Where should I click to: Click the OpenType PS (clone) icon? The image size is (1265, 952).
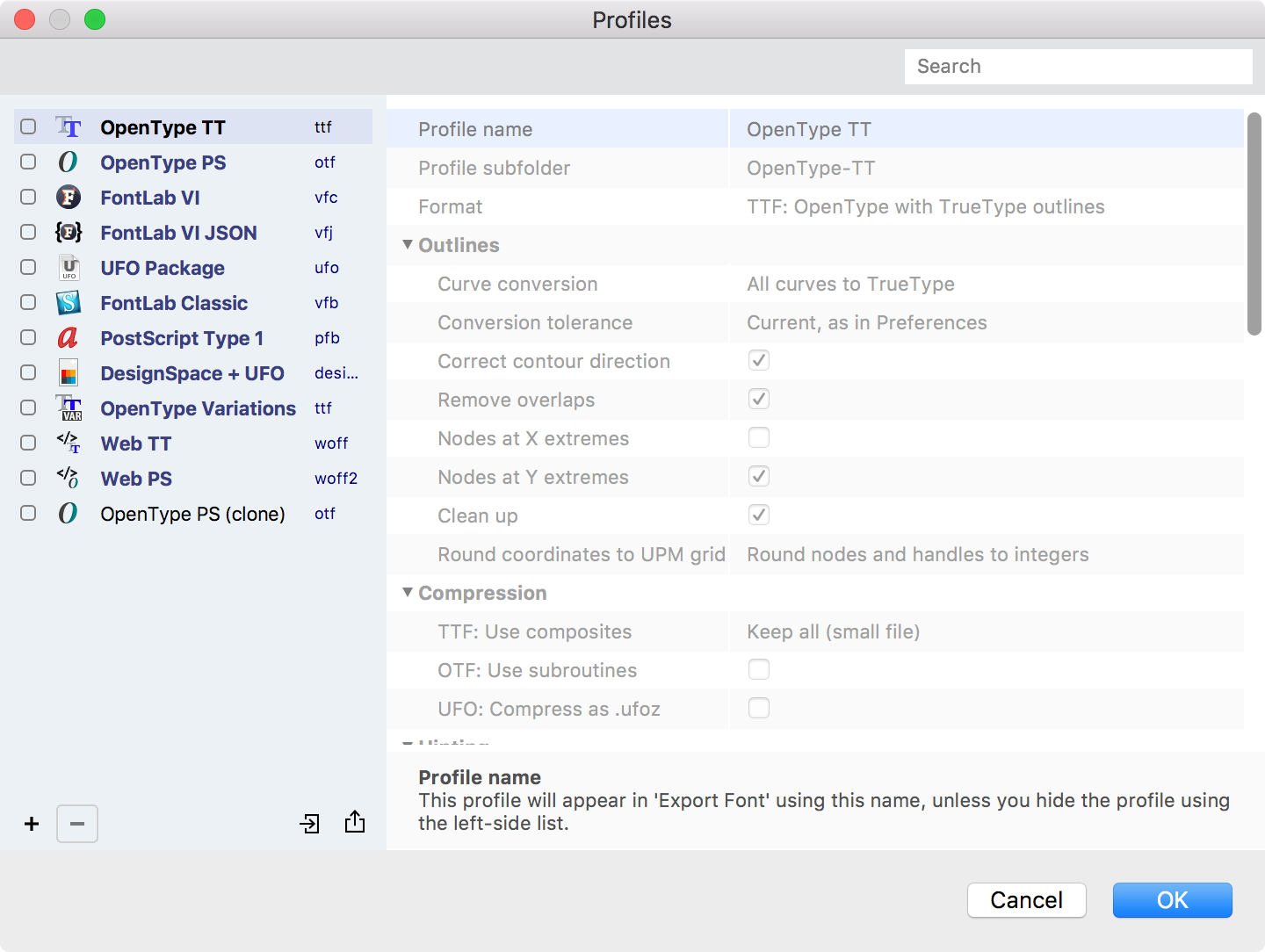click(x=69, y=514)
